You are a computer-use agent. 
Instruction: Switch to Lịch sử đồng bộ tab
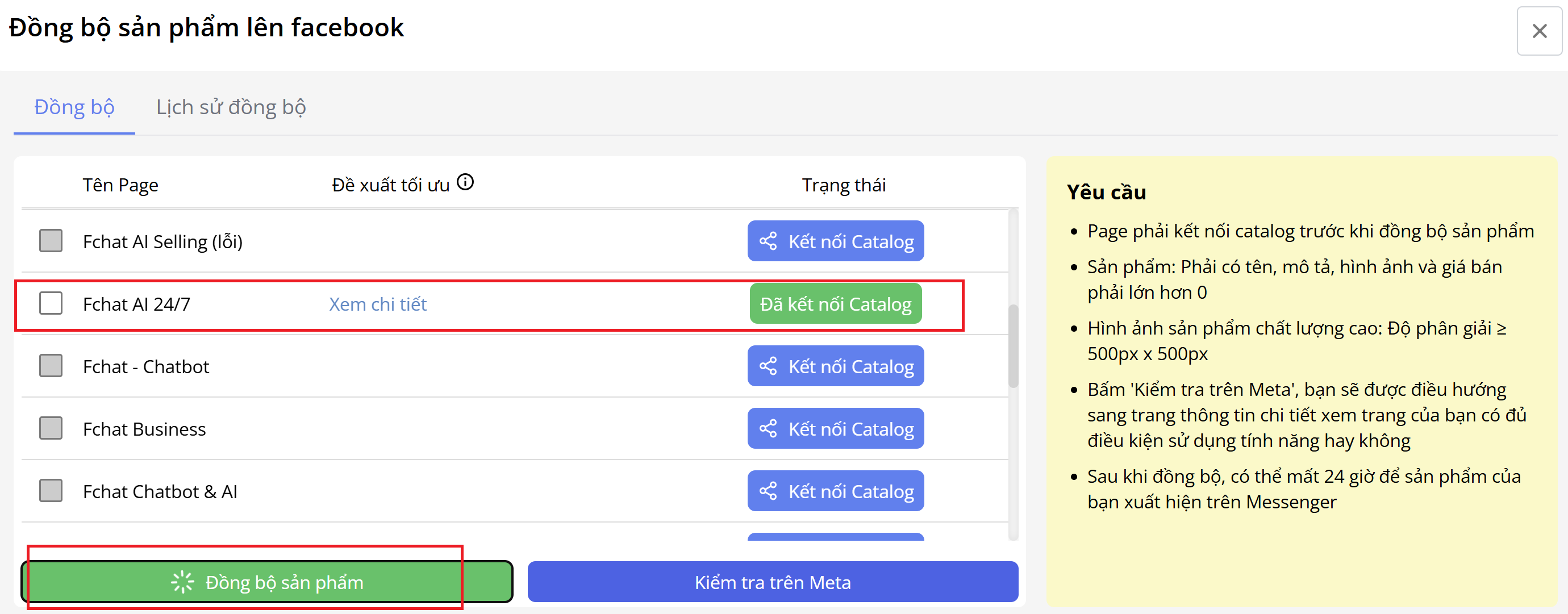pos(231,107)
